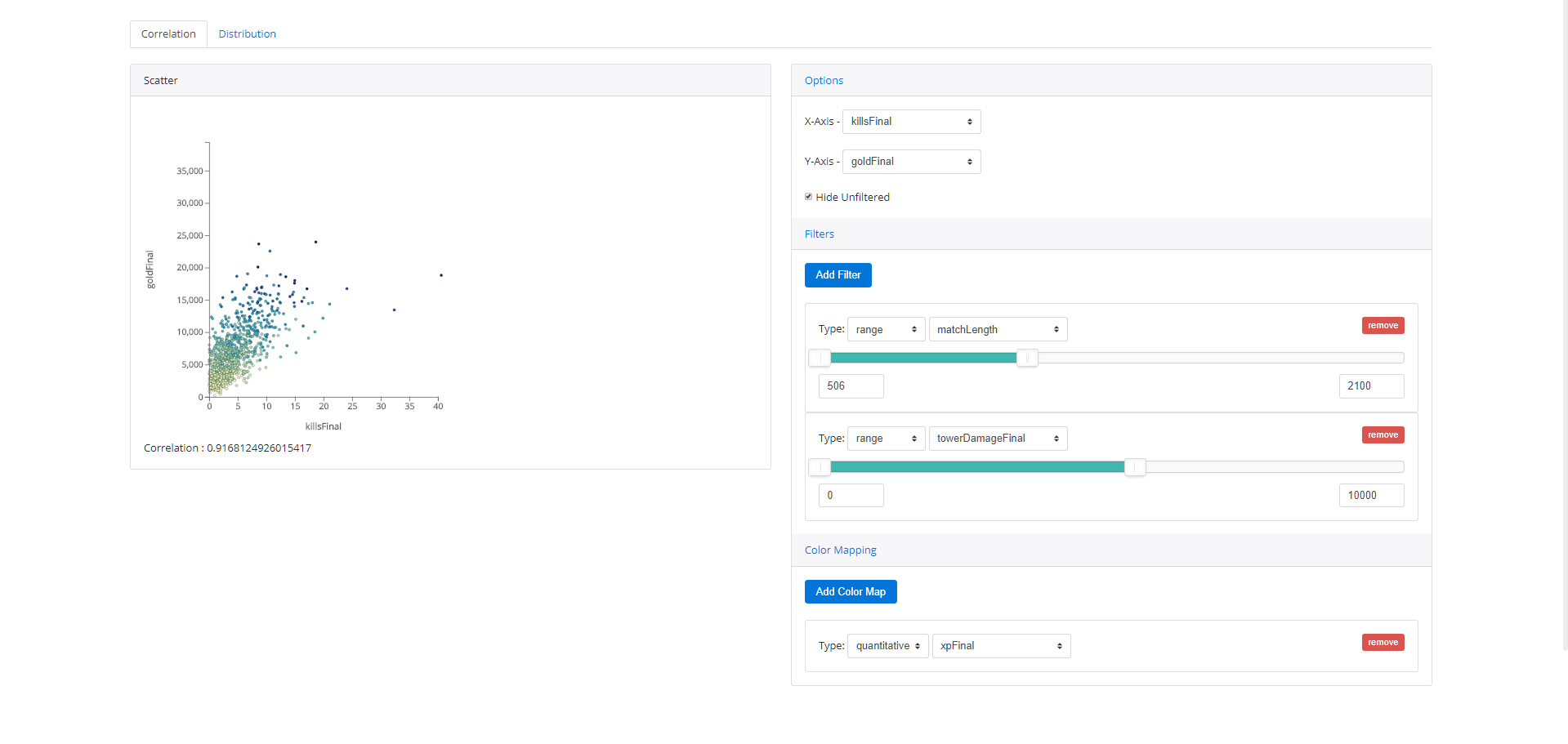Click the Options panel heading

click(x=824, y=80)
